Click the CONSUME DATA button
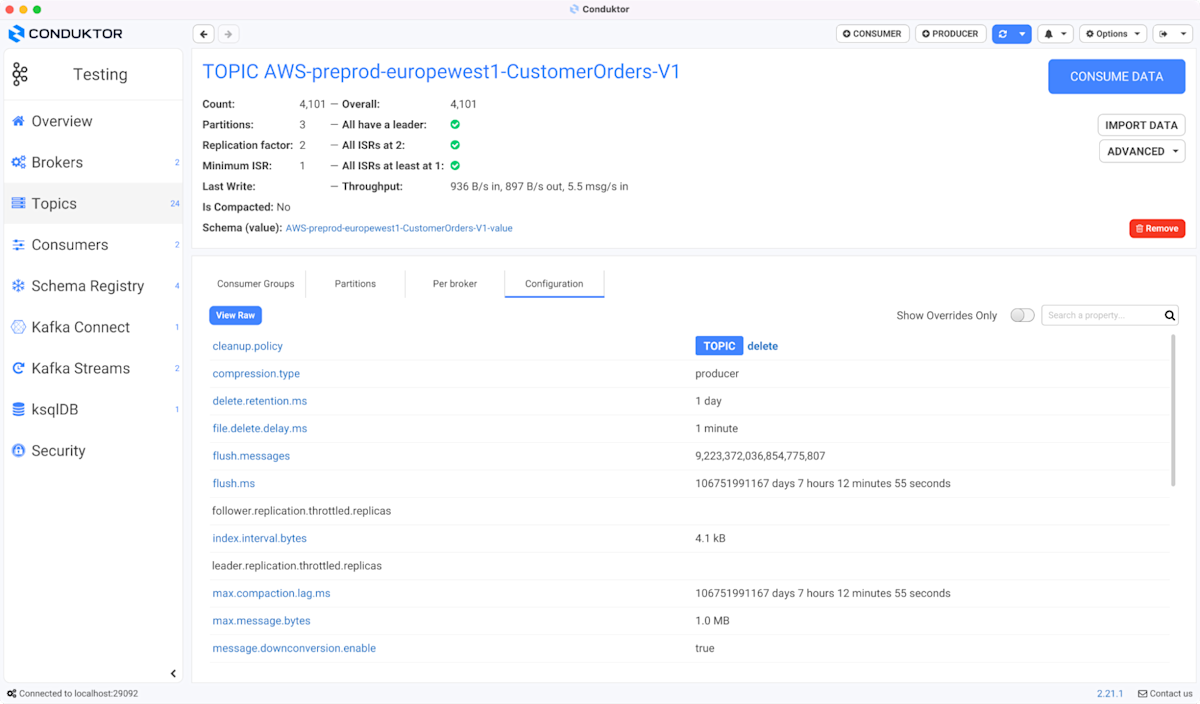1200x704 pixels. click(x=1116, y=76)
